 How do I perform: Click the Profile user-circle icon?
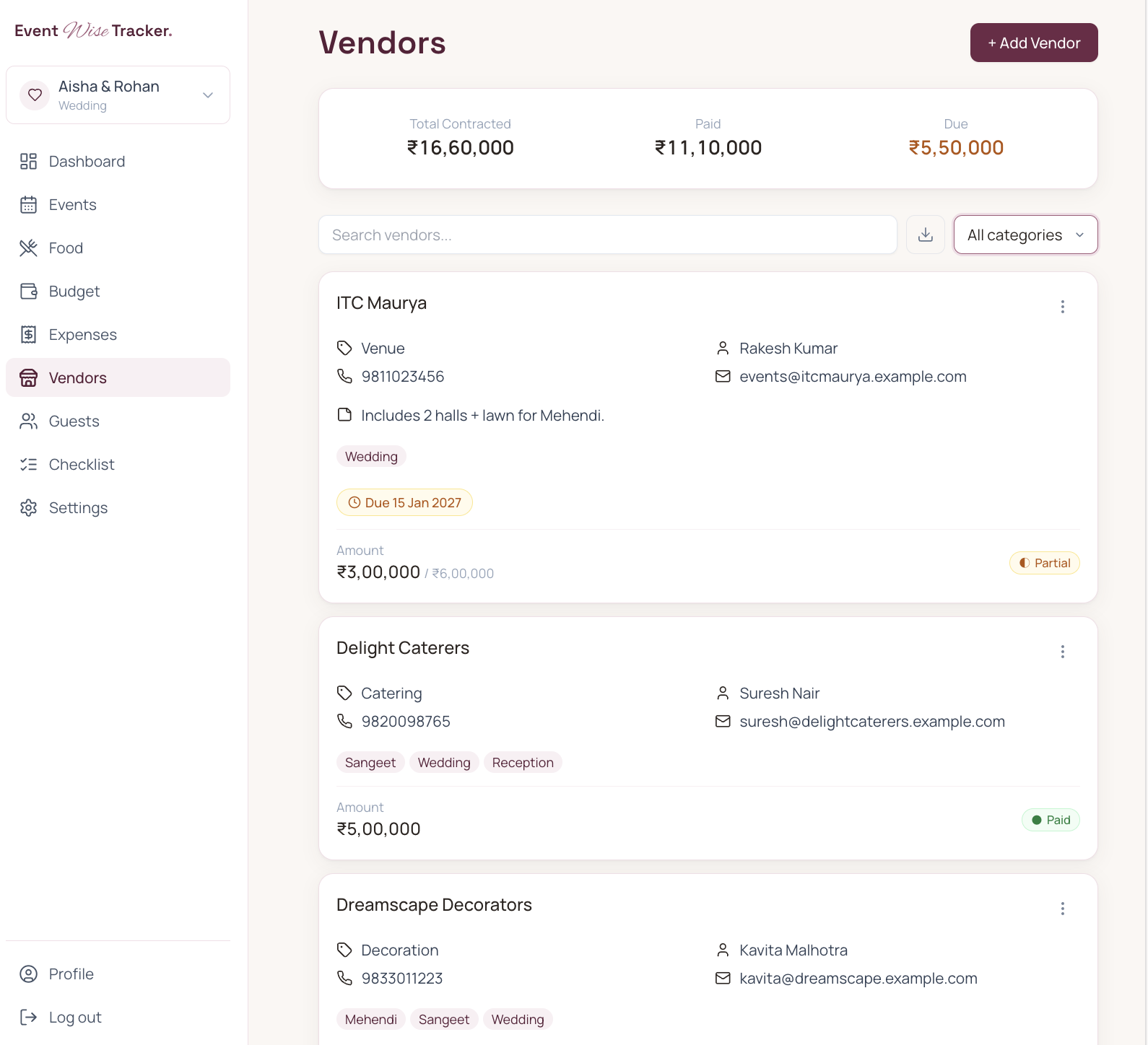(x=28, y=974)
